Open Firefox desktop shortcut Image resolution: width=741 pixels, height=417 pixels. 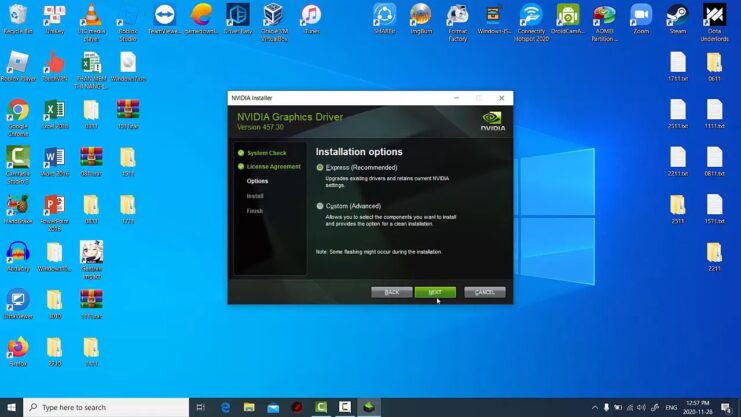point(18,352)
